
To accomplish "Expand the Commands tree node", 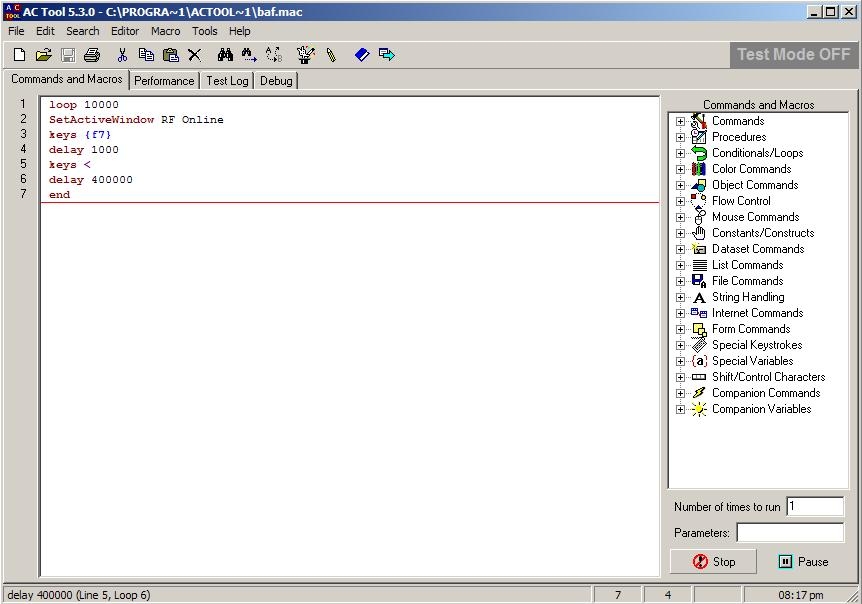I will 681,122.
